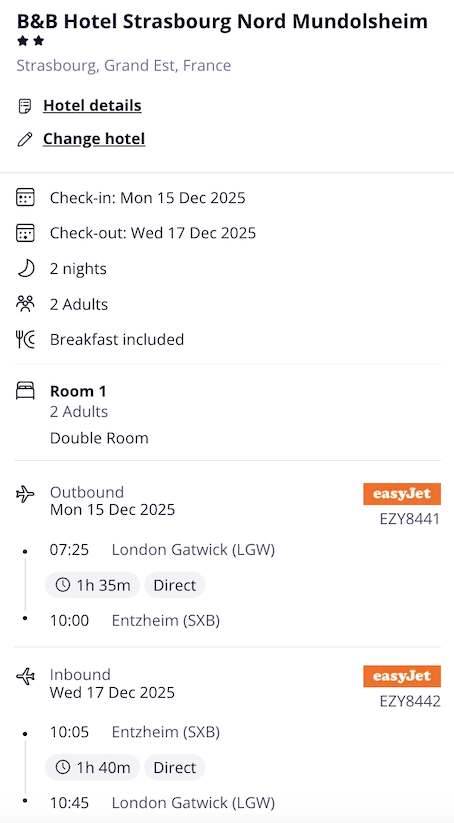Click the check-in calendar icon

[x=25, y=198]
